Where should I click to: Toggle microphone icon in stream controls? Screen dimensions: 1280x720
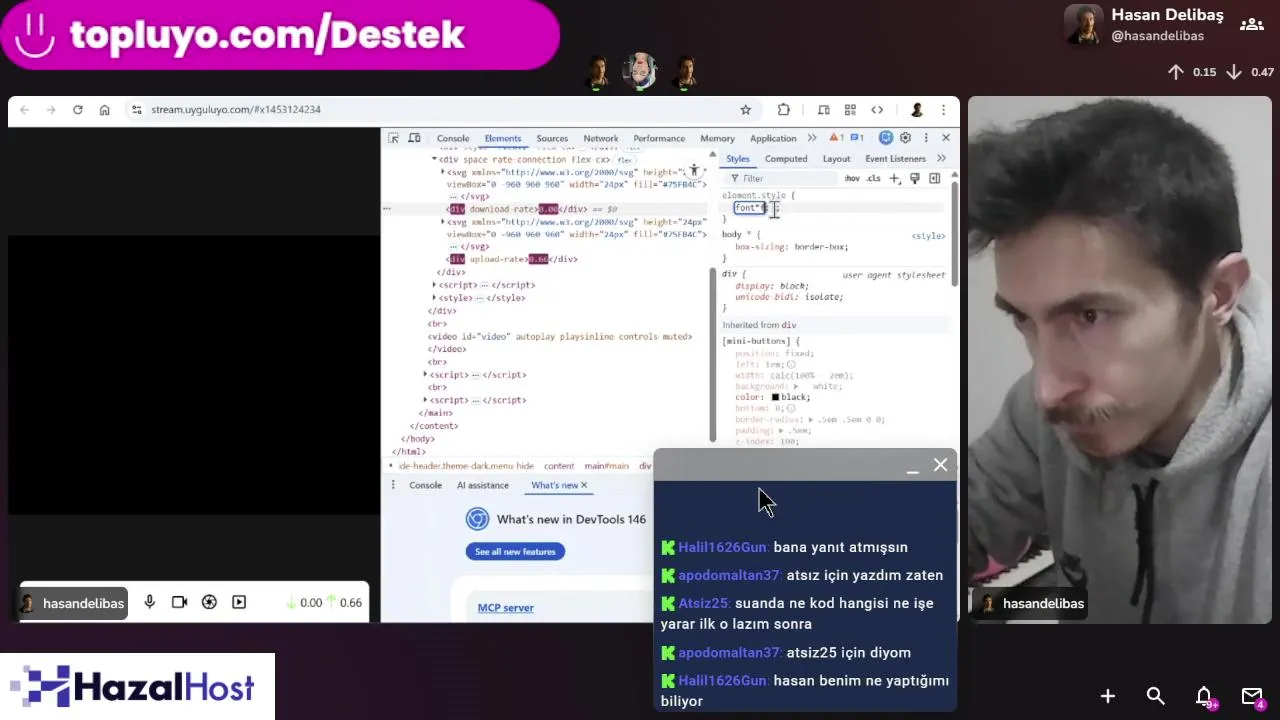click(x=150, y=602)
